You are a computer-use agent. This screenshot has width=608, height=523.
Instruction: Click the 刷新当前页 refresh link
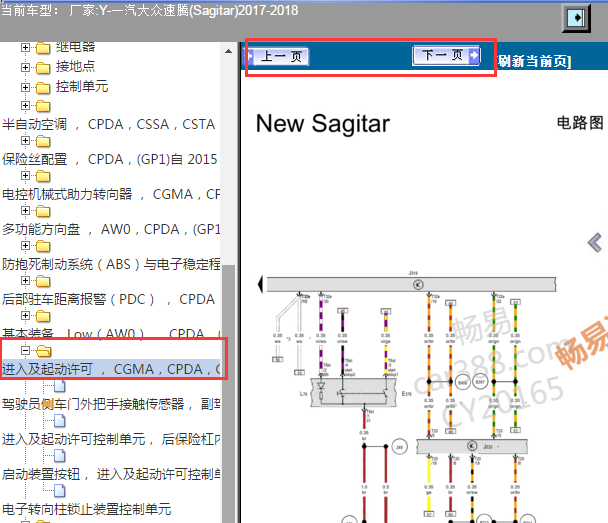[534, 61]
